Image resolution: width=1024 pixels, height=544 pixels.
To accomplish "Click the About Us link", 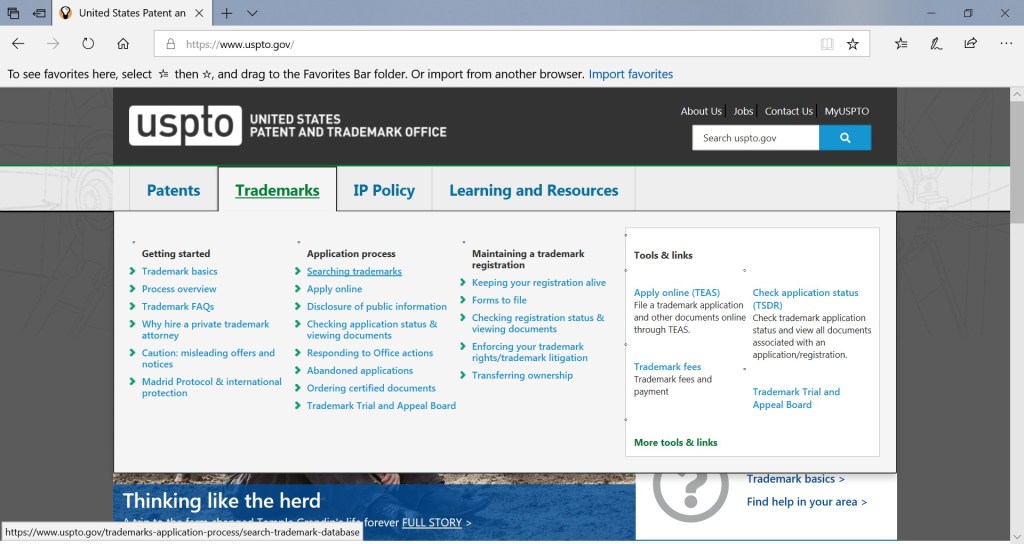I will [701, 111].
